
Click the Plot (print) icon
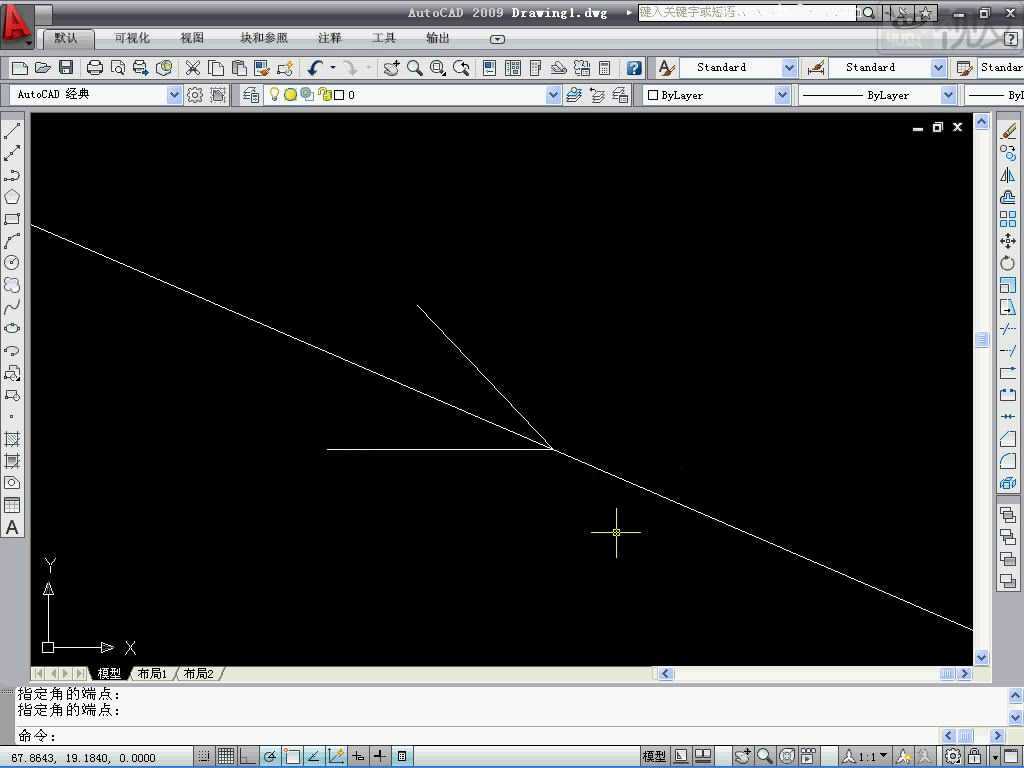click(95, 67)
